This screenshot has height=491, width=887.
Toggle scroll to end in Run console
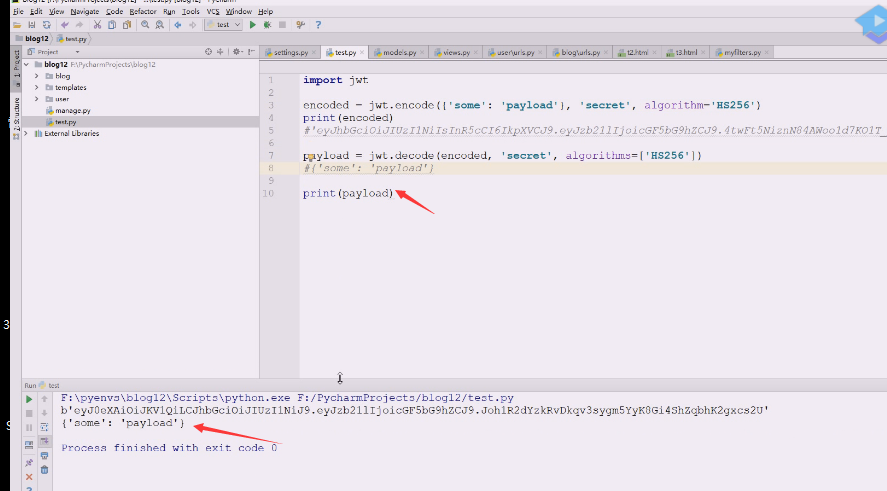click(44, 441)
